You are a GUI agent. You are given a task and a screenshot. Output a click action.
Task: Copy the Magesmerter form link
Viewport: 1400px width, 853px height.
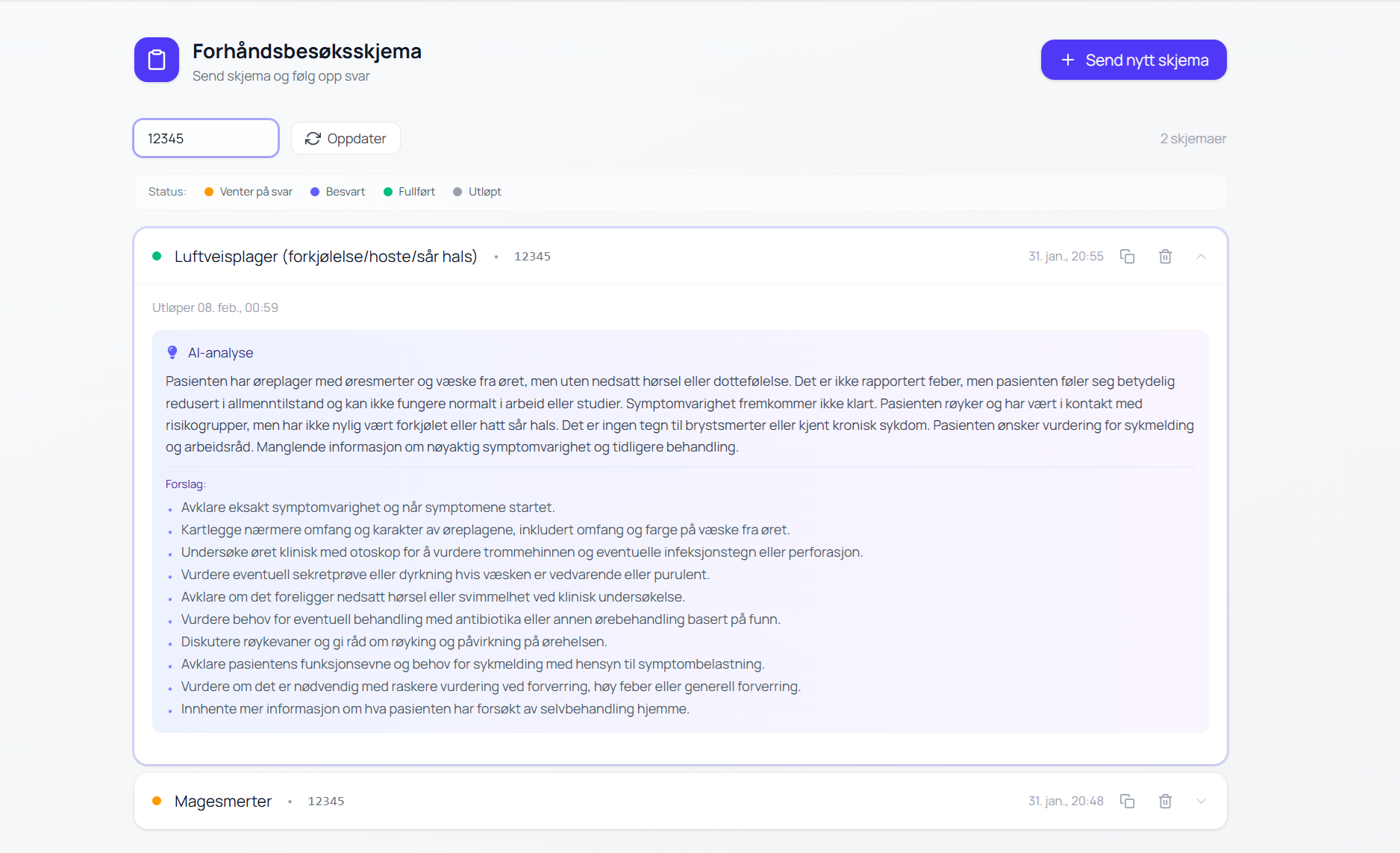[1127, 802]
